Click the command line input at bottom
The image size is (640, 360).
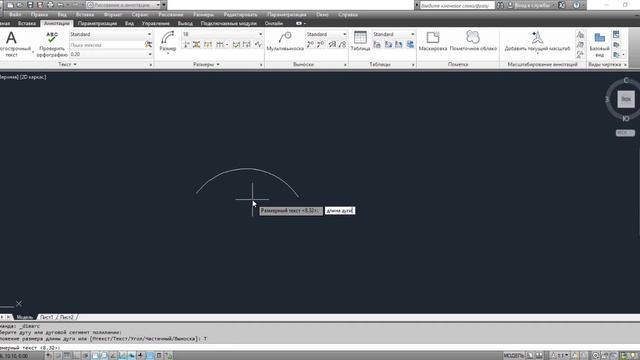pyautogui.click(x=320, y=347)
